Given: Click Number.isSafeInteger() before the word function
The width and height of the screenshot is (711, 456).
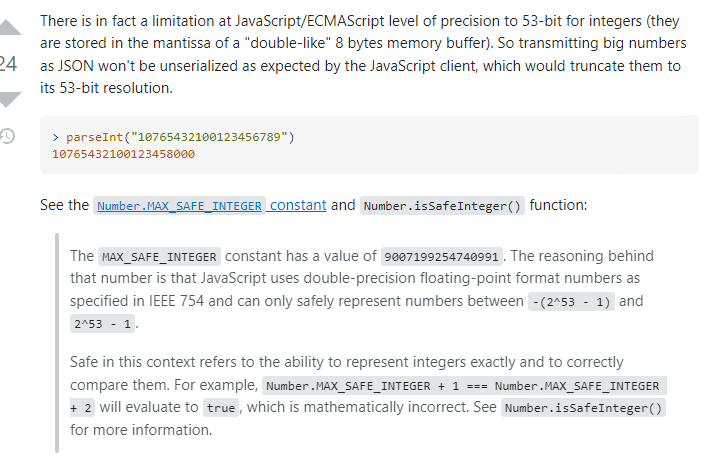Looking at the screenshot, I should [442, 206].
